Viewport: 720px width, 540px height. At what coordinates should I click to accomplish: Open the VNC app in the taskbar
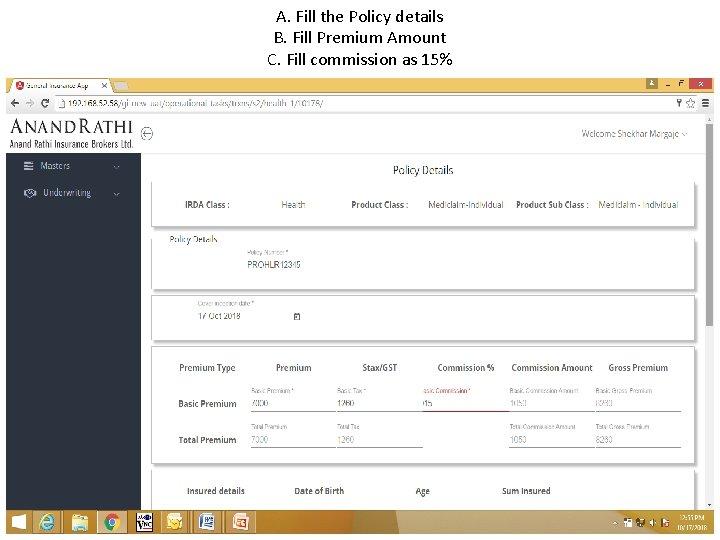tap(145, 522)
